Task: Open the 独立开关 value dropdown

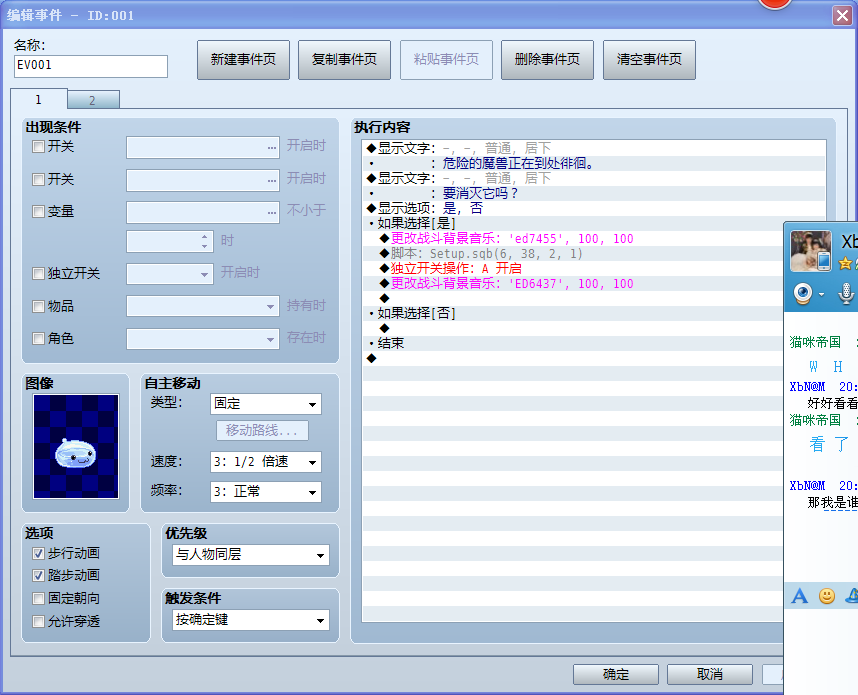Action: 169,274
